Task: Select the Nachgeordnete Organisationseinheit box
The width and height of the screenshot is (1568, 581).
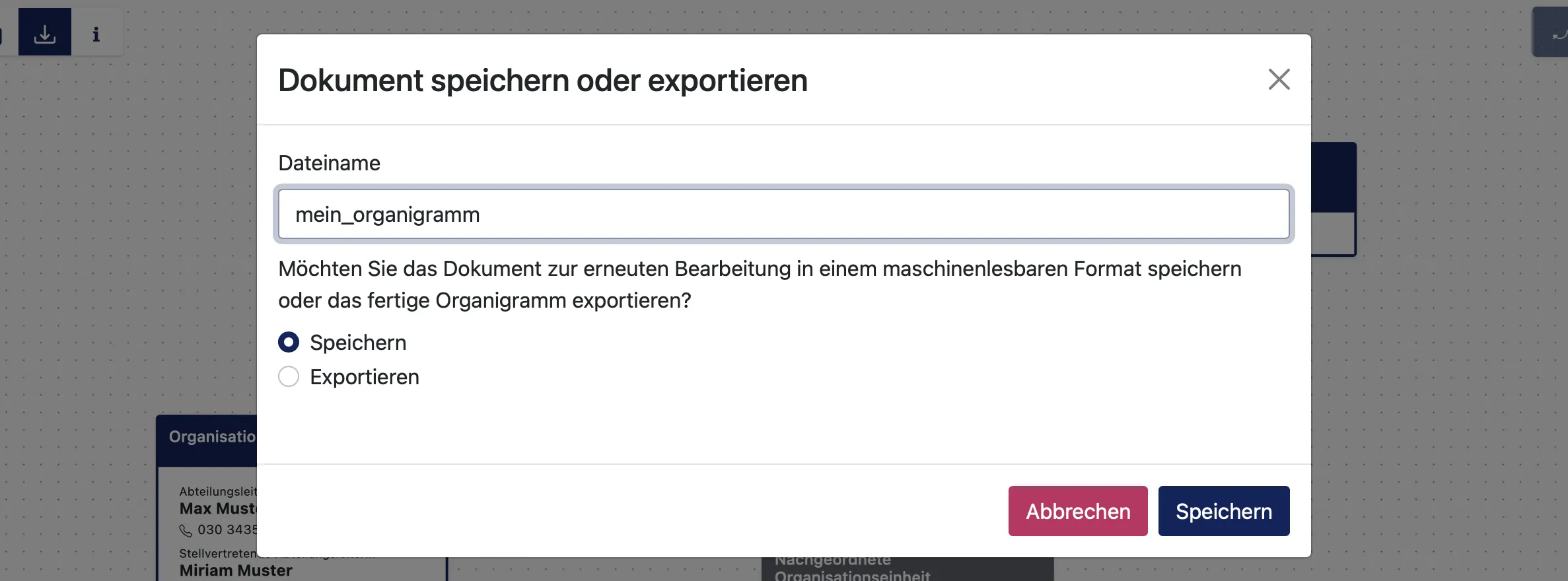Action: pyautogui.click(x=906, y=570)
